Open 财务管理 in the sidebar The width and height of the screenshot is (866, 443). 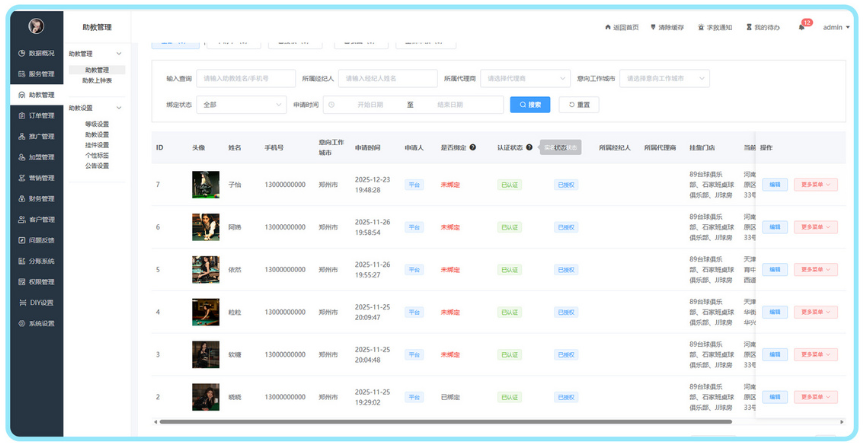pyautogui.click(x=36, y=199)
